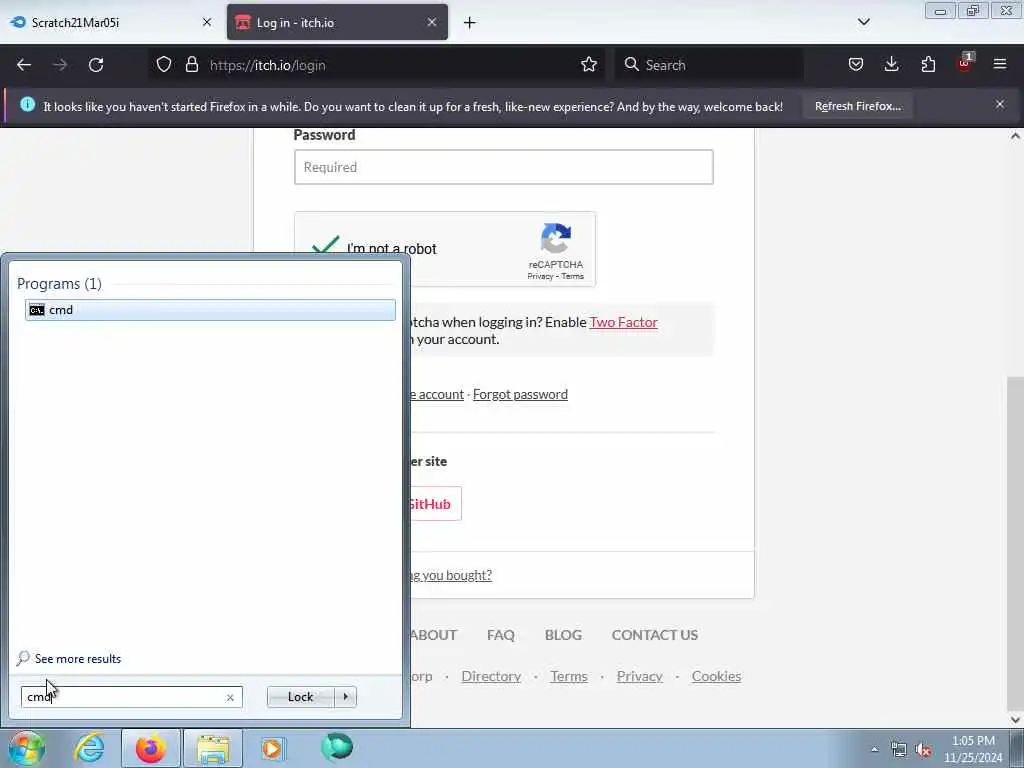This screenshot has height=768, width=1024.
Task: Open reCAPTCHA Privacy link
Action: [540, 276]
